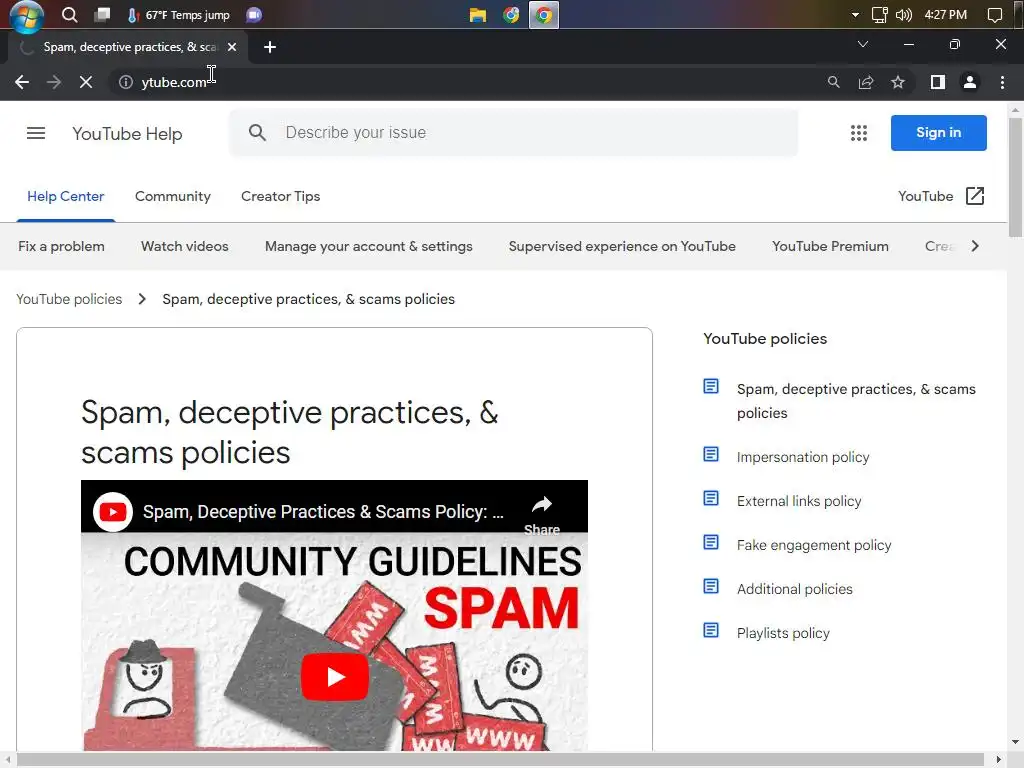Switch to Chrome taskbar icon
The width and height of the screenshot is (1024, 768).
(x=543, y=15)
